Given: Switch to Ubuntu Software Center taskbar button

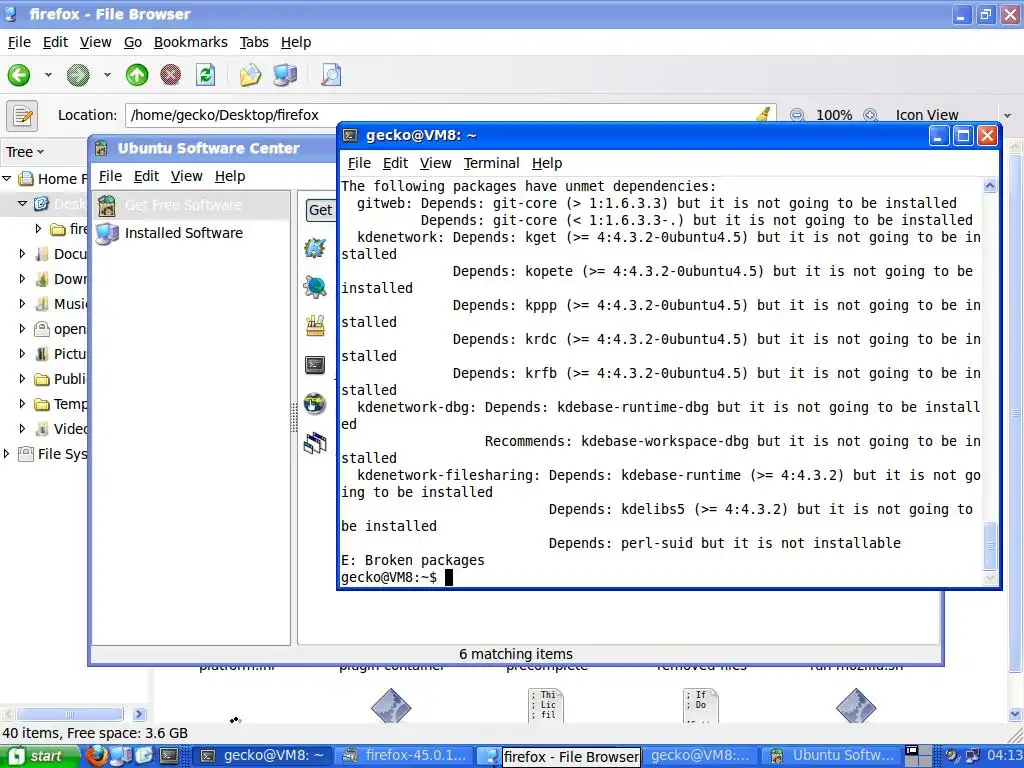Looking at the screenshot, I should pyautogui.click(x=831, y=756).
